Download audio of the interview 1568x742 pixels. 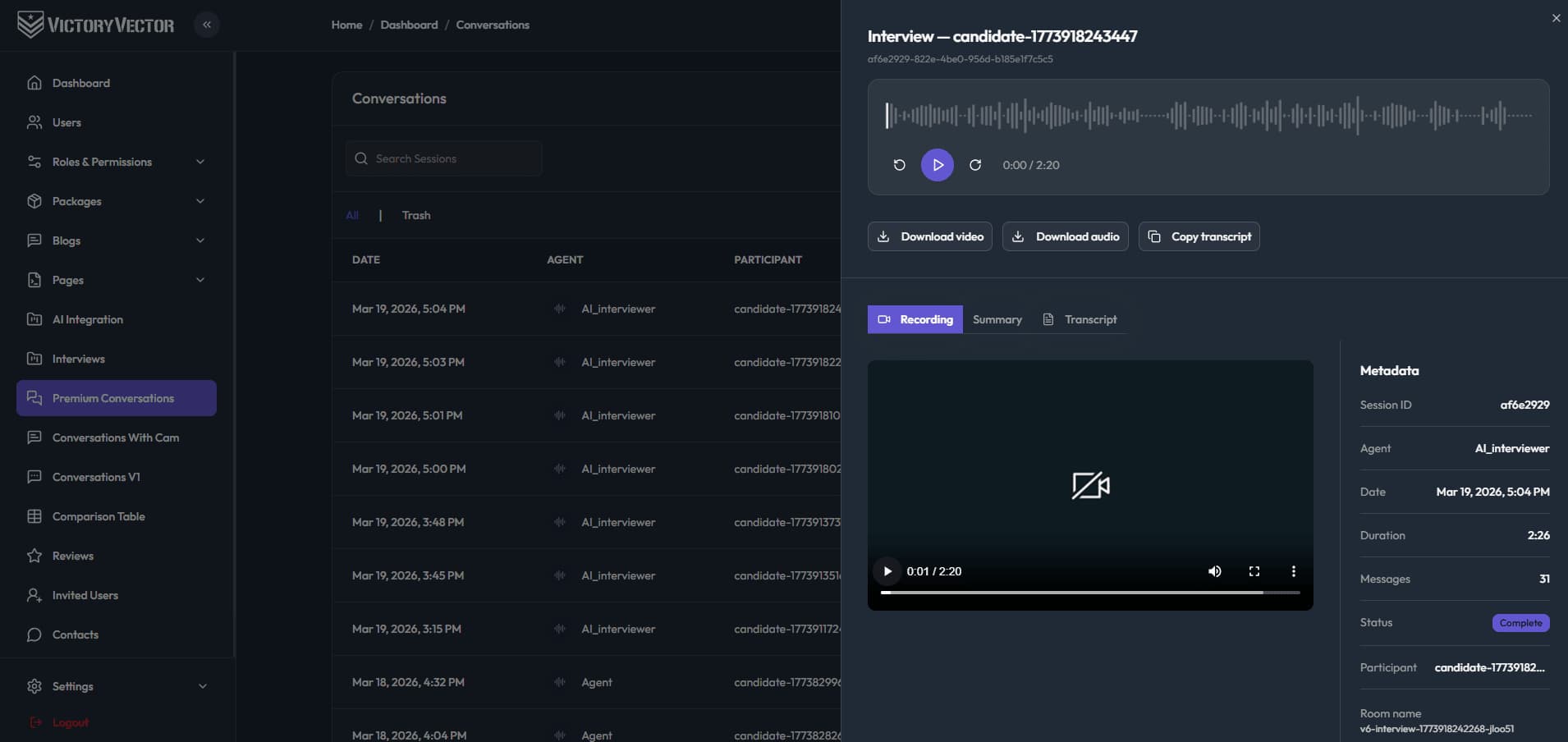tap(1066, 236)
